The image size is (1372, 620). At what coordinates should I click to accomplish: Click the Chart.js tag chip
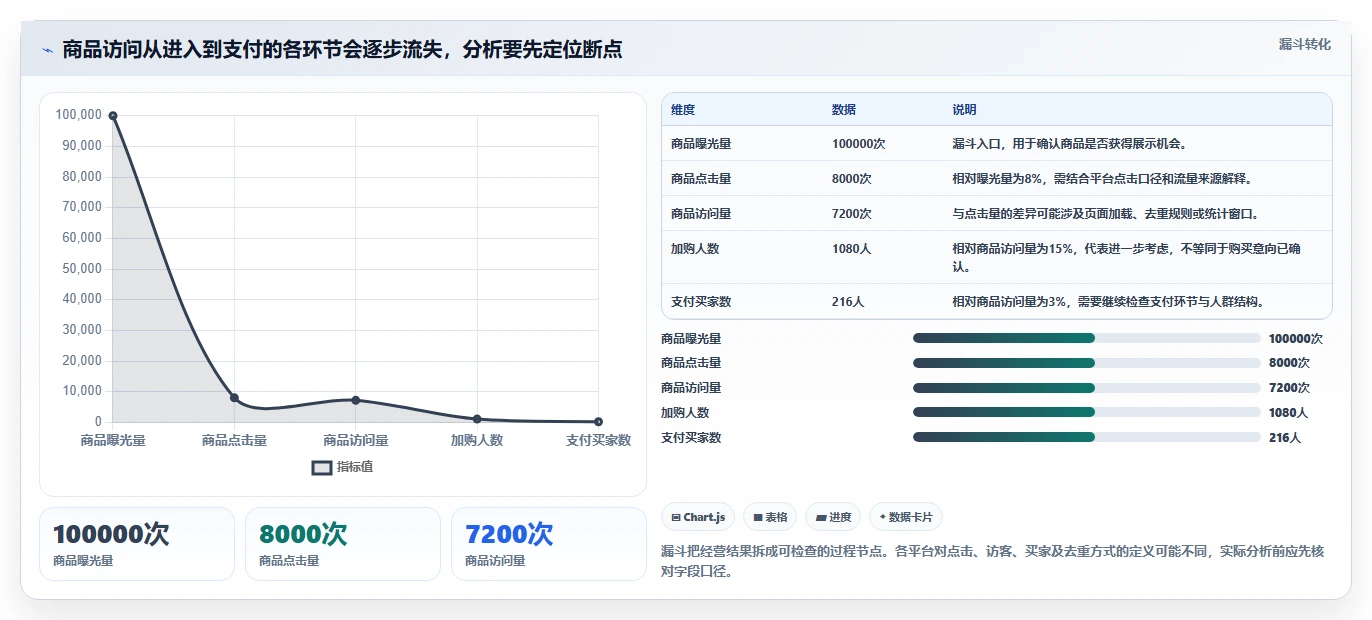tap(698, 517)
